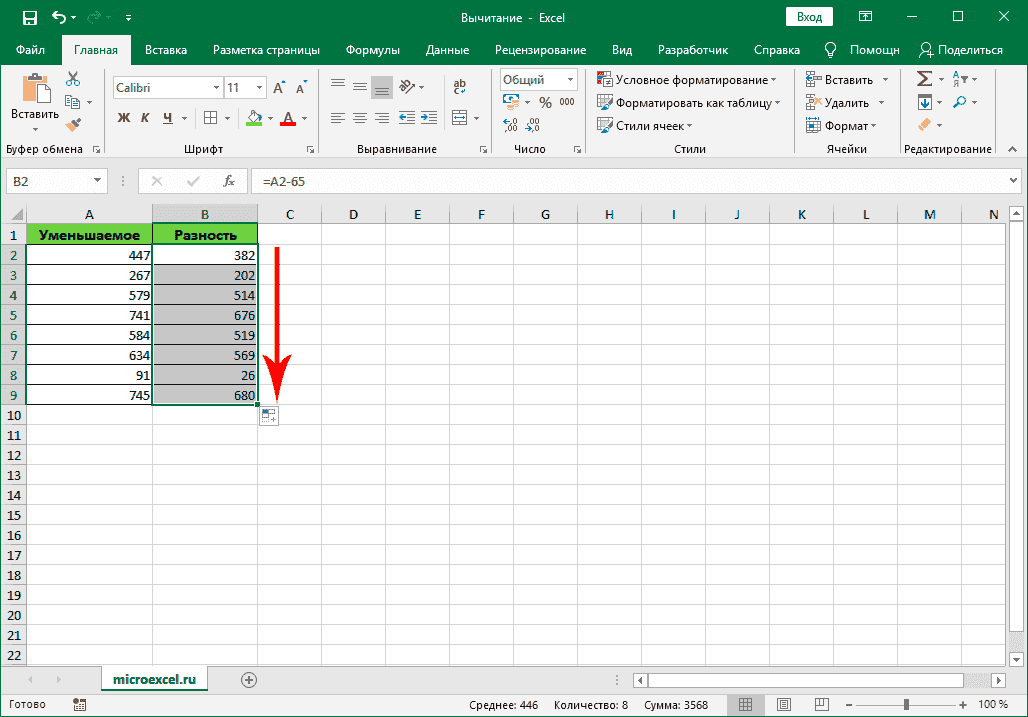Add a new sheet with the plus icon

249,680
